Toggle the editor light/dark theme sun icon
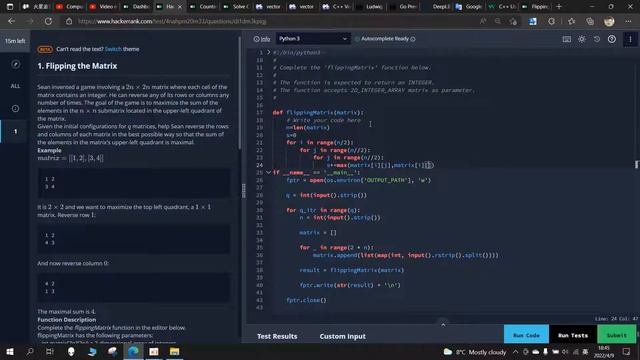Viewport: 640px width, 360px height. (x=582, y=39)
